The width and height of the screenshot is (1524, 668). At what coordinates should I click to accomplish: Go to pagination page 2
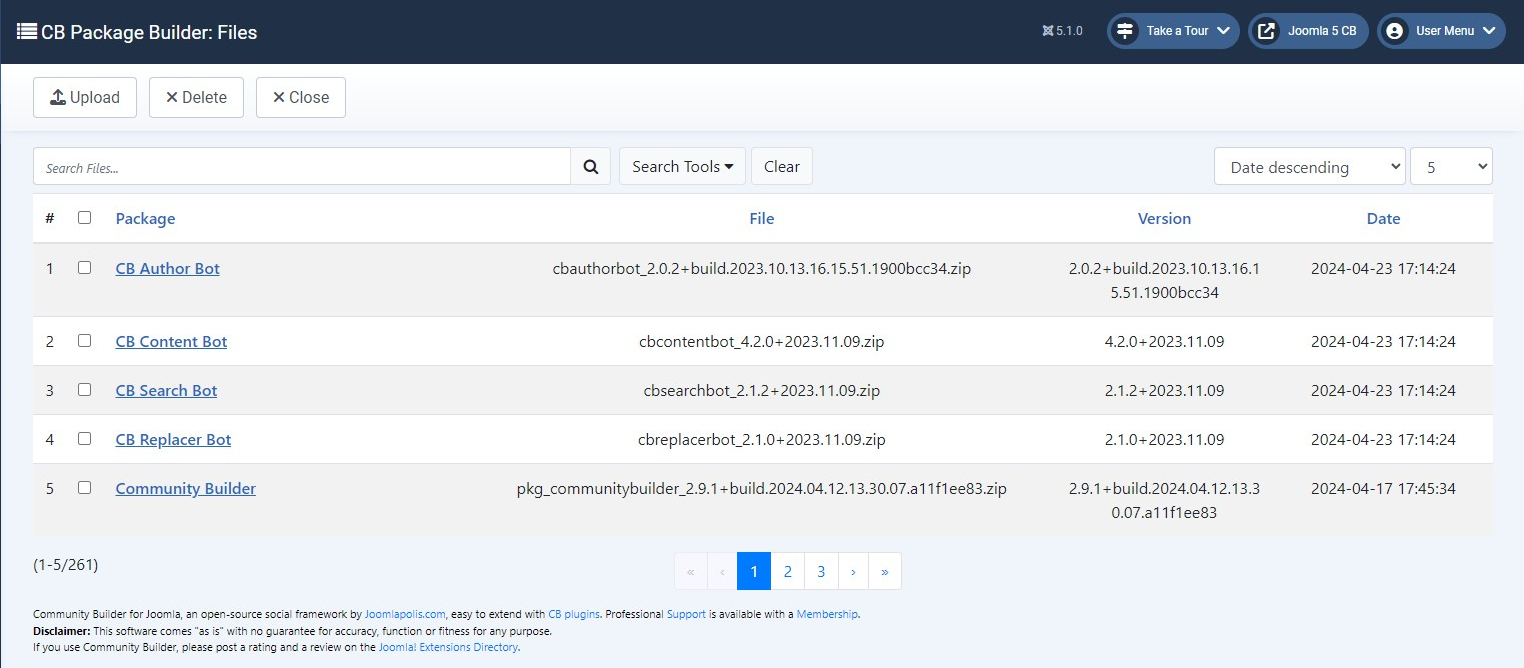[x=788, y=571]
